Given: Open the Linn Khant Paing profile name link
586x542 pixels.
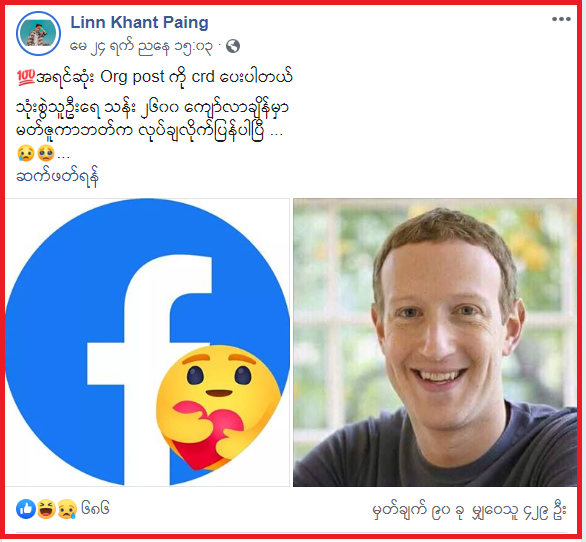Looking at the screenshot, I should pos(139,22).
